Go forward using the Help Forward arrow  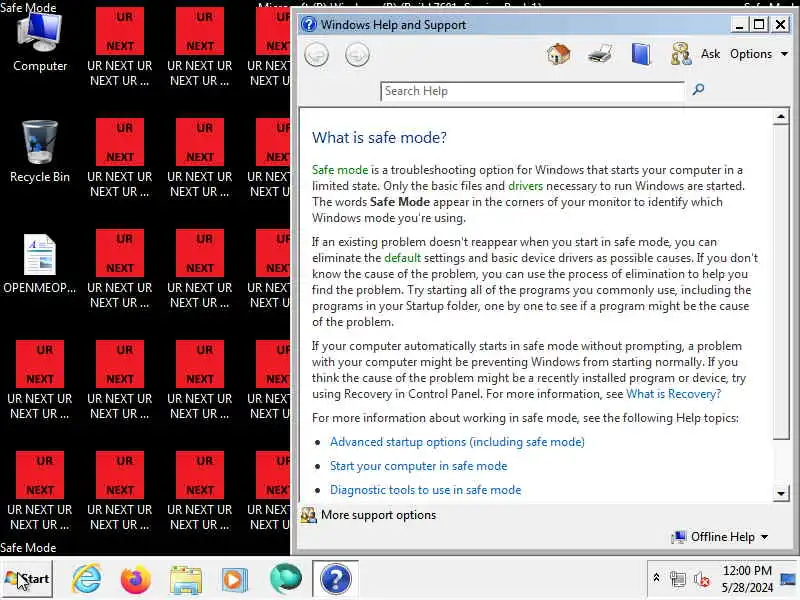pos(357,55)
